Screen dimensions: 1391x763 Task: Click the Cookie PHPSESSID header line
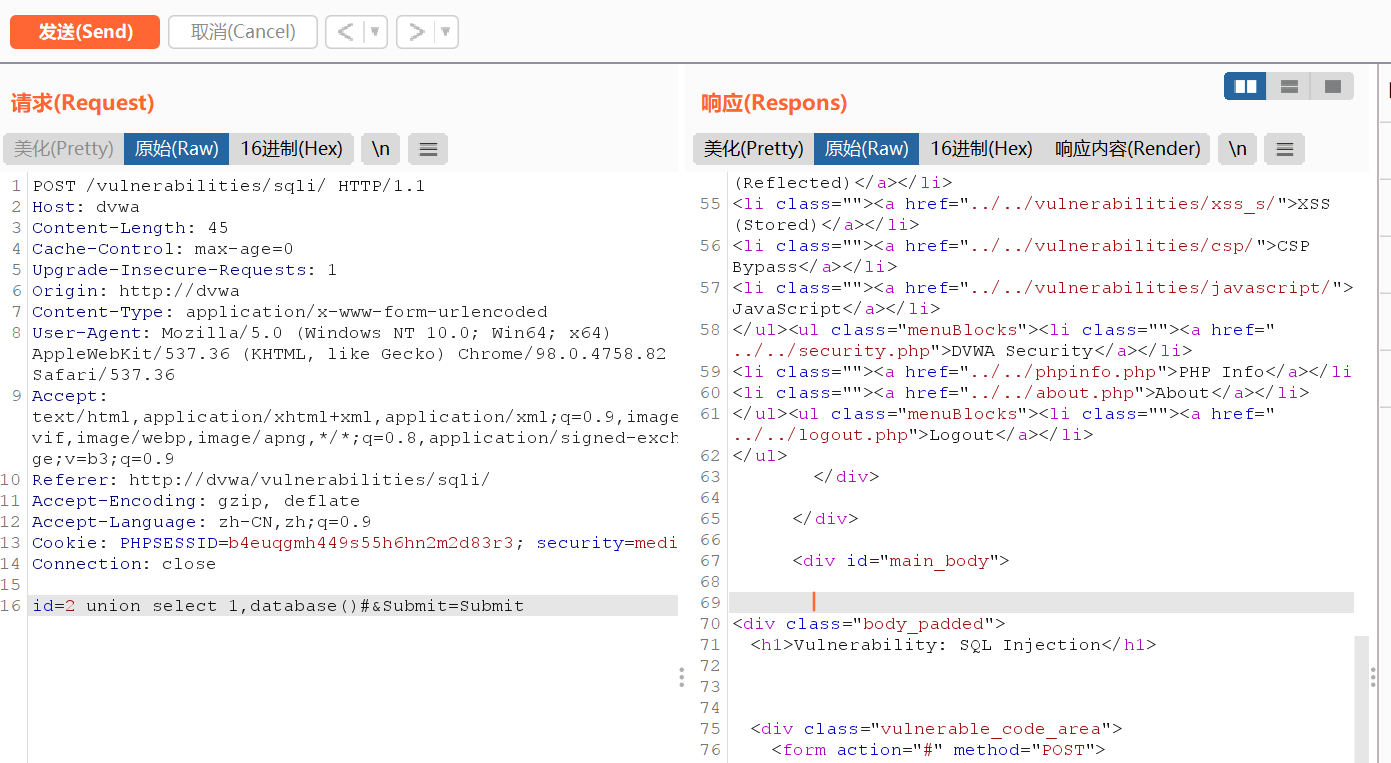354,543
